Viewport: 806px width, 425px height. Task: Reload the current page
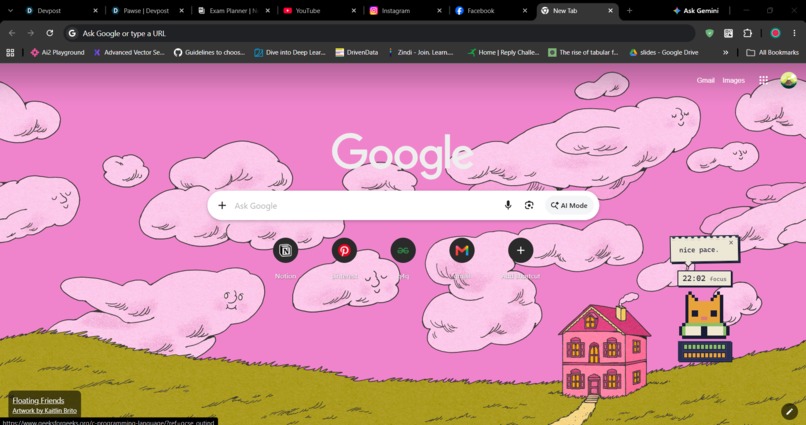49,33
